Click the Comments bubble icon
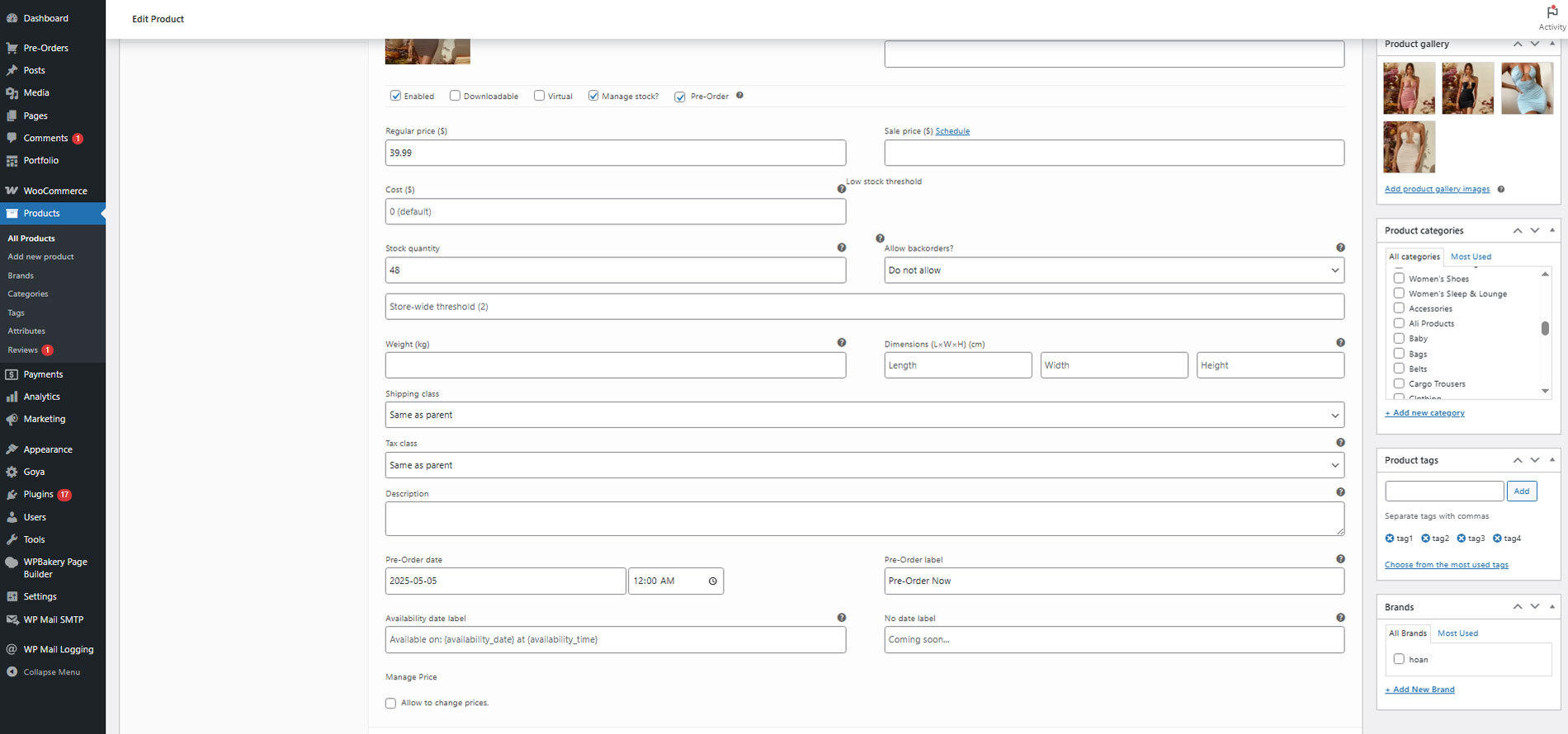 point(12,138)
